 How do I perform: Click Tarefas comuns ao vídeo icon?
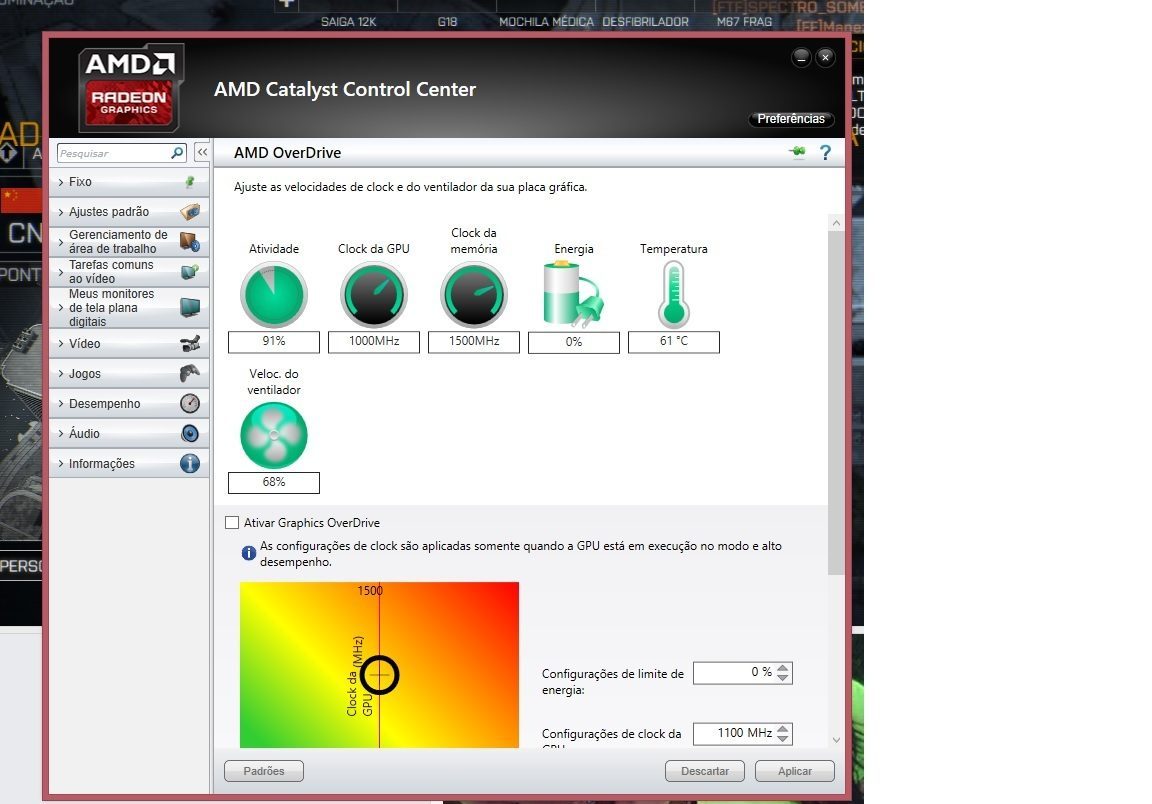tap(190, 272)
